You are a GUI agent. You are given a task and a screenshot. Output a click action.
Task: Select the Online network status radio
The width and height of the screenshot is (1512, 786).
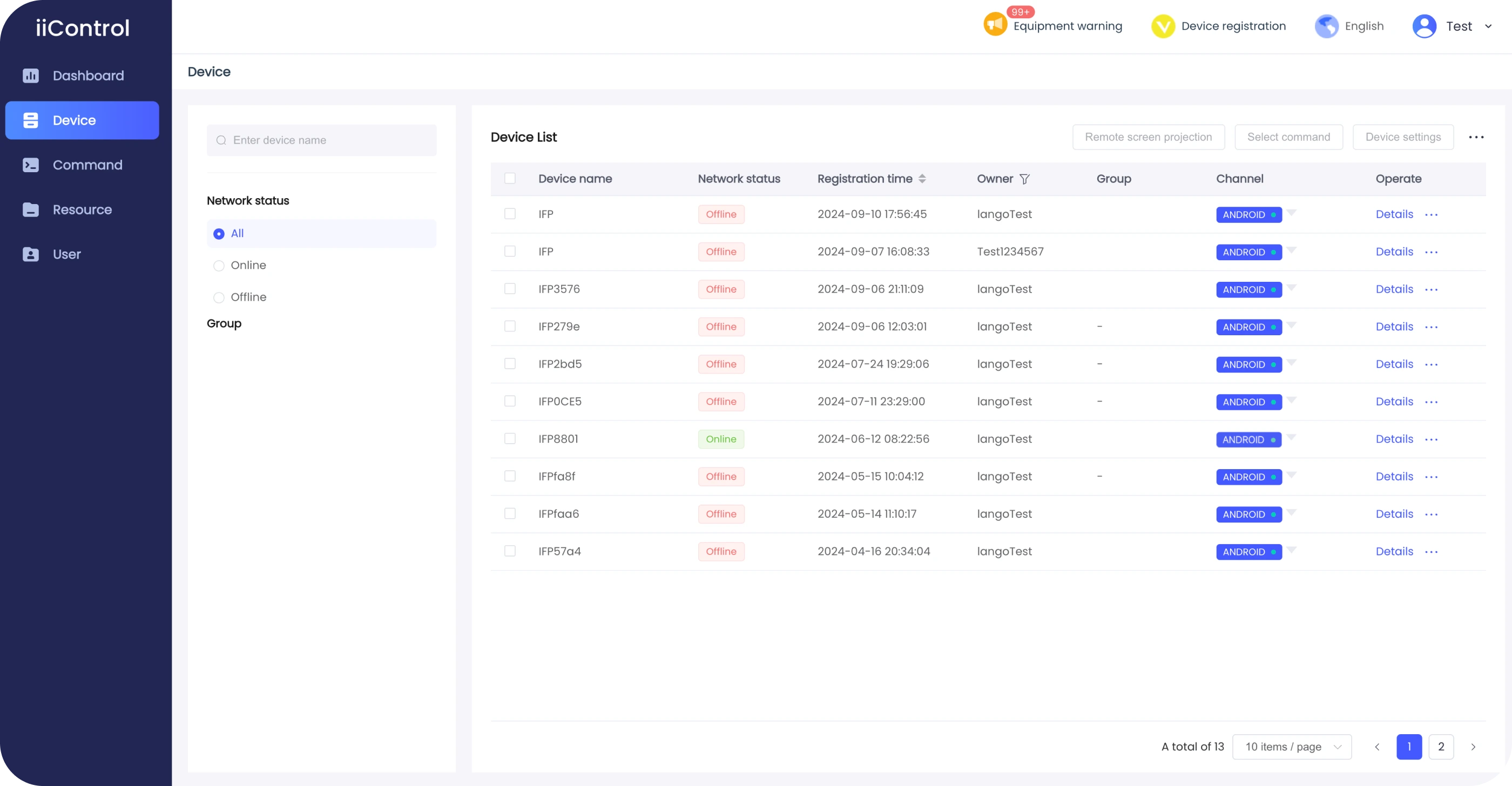219,266
